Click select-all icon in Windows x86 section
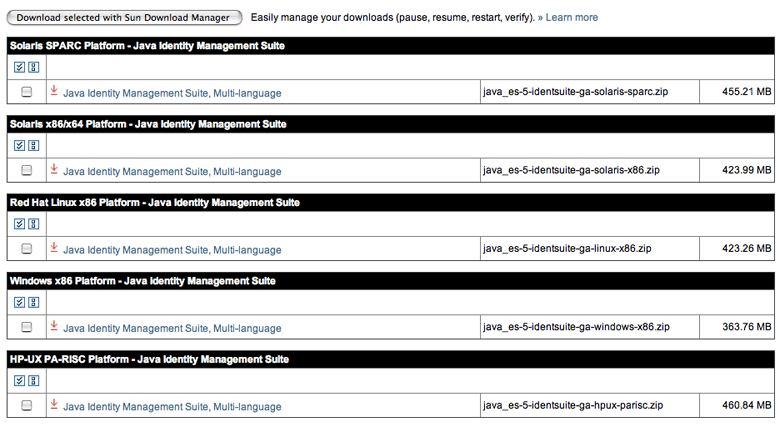 pyautogui.click(x=20, y=301)
